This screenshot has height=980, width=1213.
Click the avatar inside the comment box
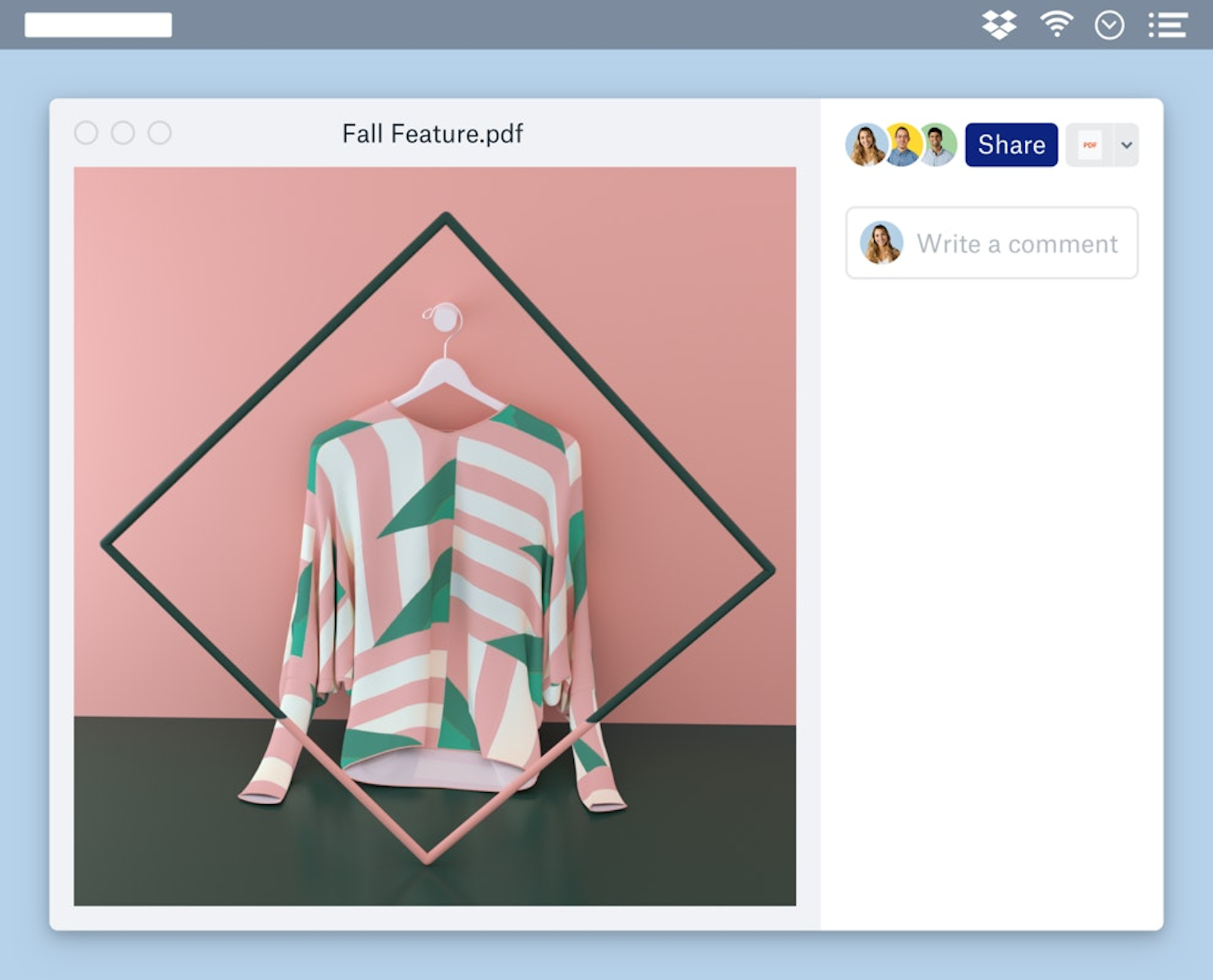pyautogui.click(x=881, y=243)
